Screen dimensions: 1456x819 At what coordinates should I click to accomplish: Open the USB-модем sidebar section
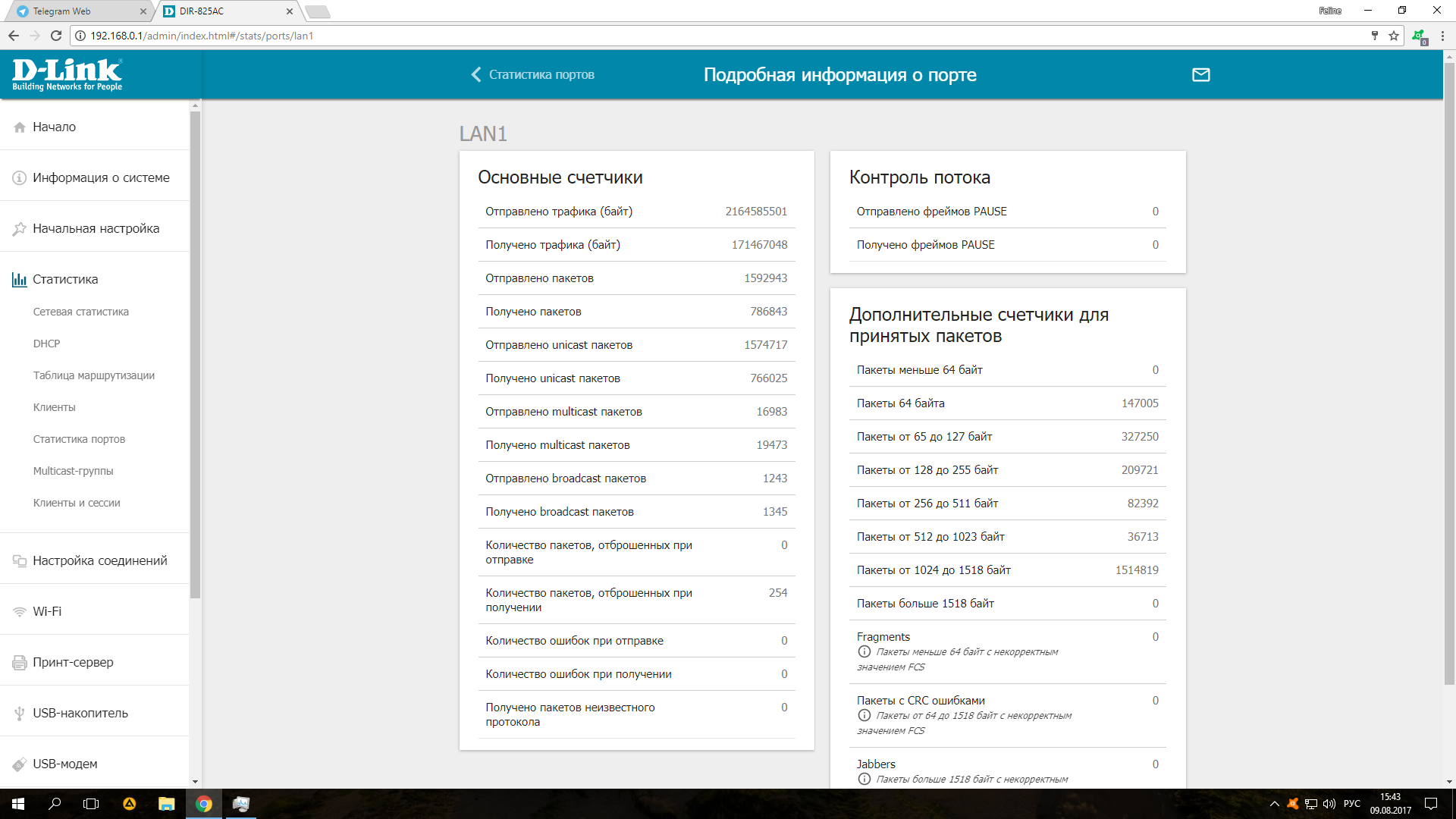64,764
